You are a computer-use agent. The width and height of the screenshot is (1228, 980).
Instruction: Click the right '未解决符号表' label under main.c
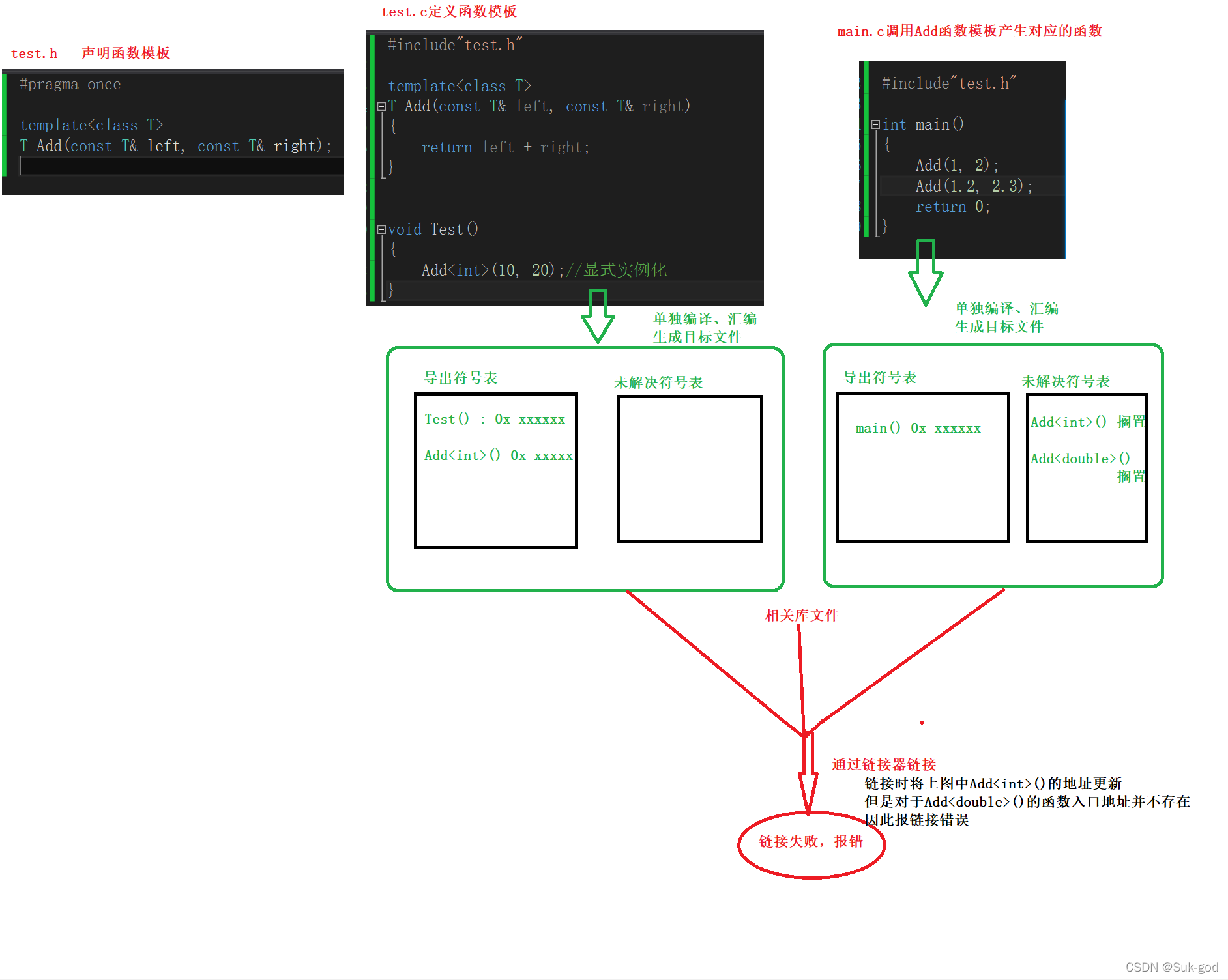pyautogui.click(x=1066, y=381)
